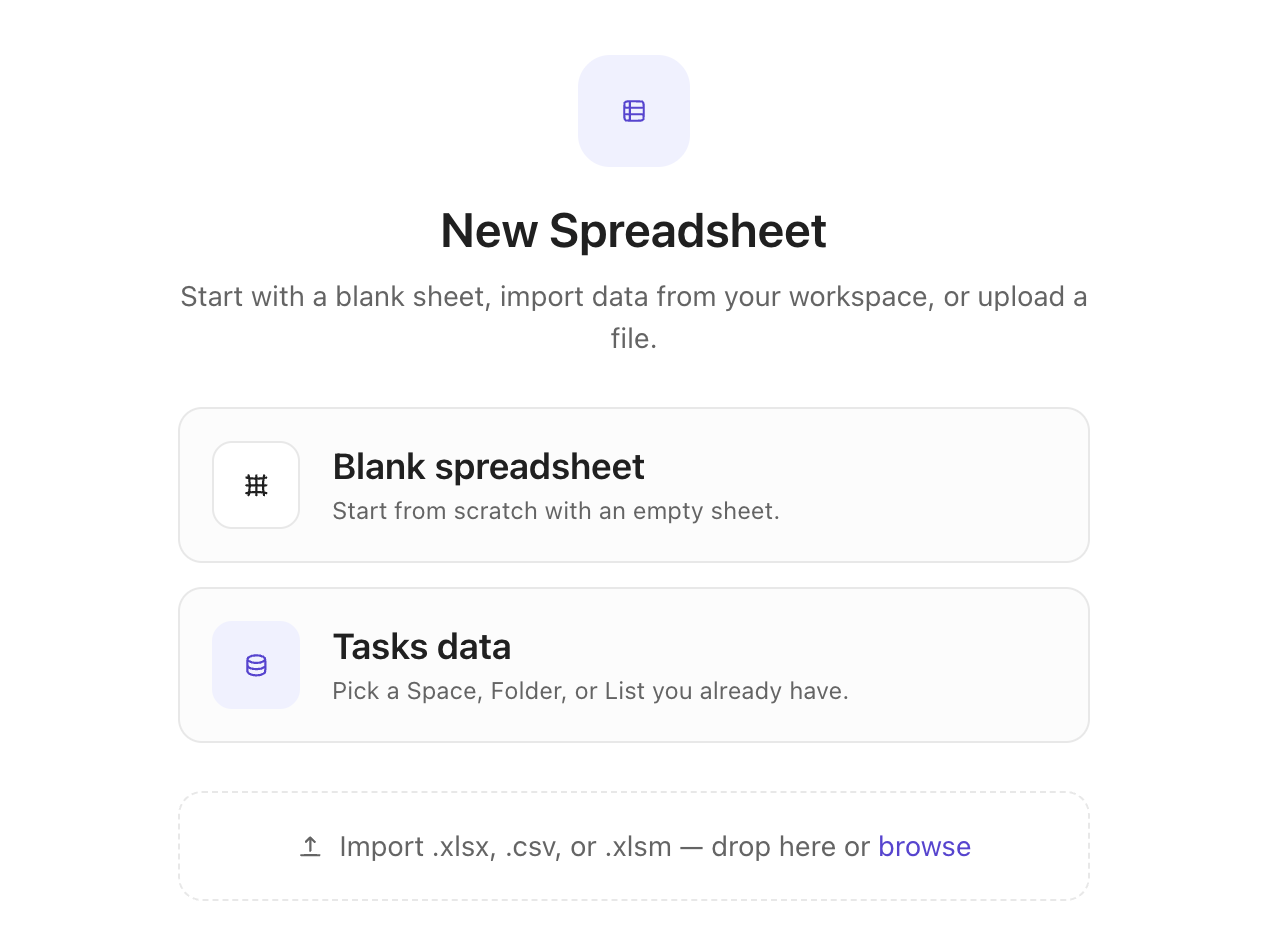Click the grid icon for Blank spreadsheet
The height and width of the screenshot is (946, 1264).
point(256,485)
